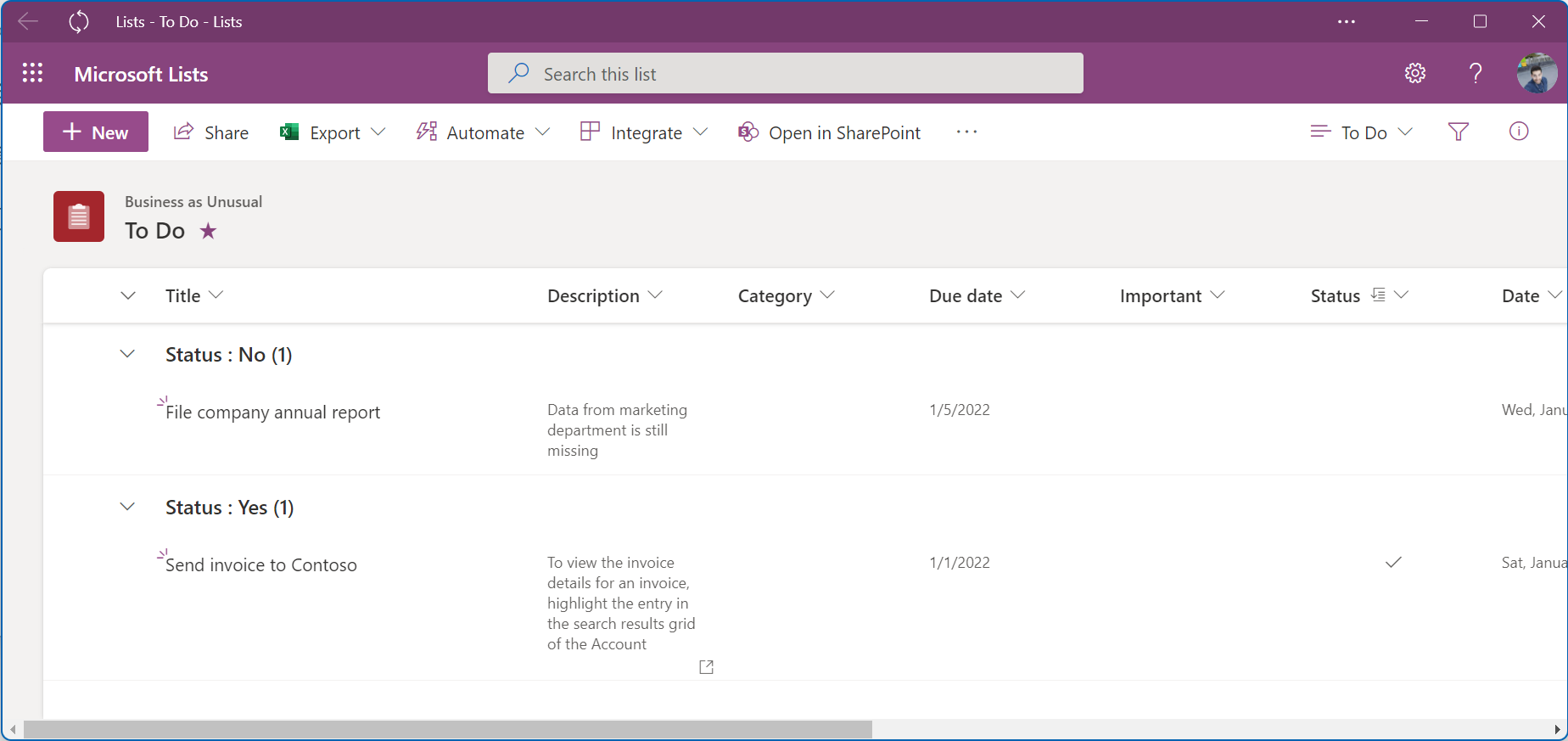Click the Status : Yes (1) group heading

[x=230, y=508]
